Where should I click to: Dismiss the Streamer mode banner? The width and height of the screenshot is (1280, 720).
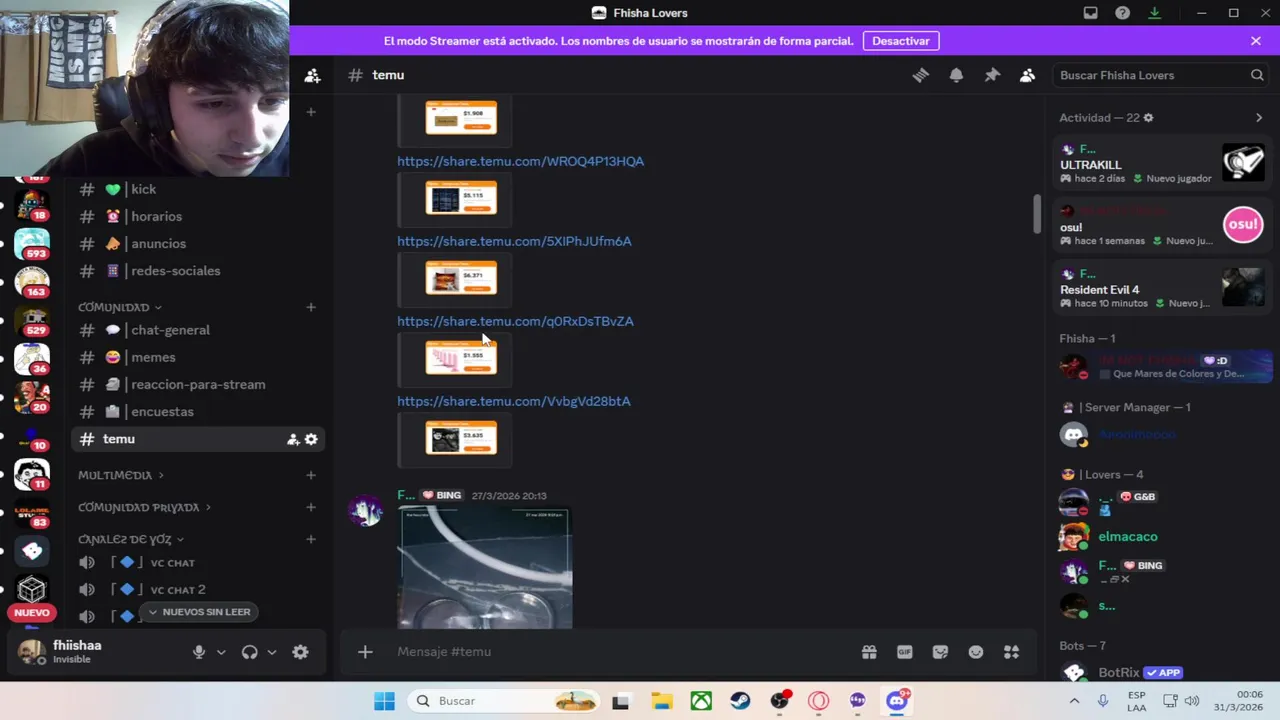[x=1256, y=41]
